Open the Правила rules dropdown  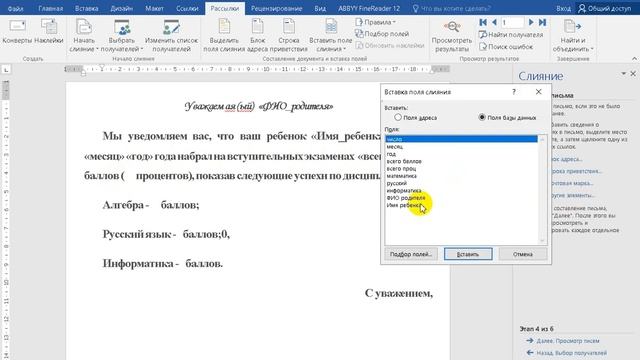tap(375, 22)
